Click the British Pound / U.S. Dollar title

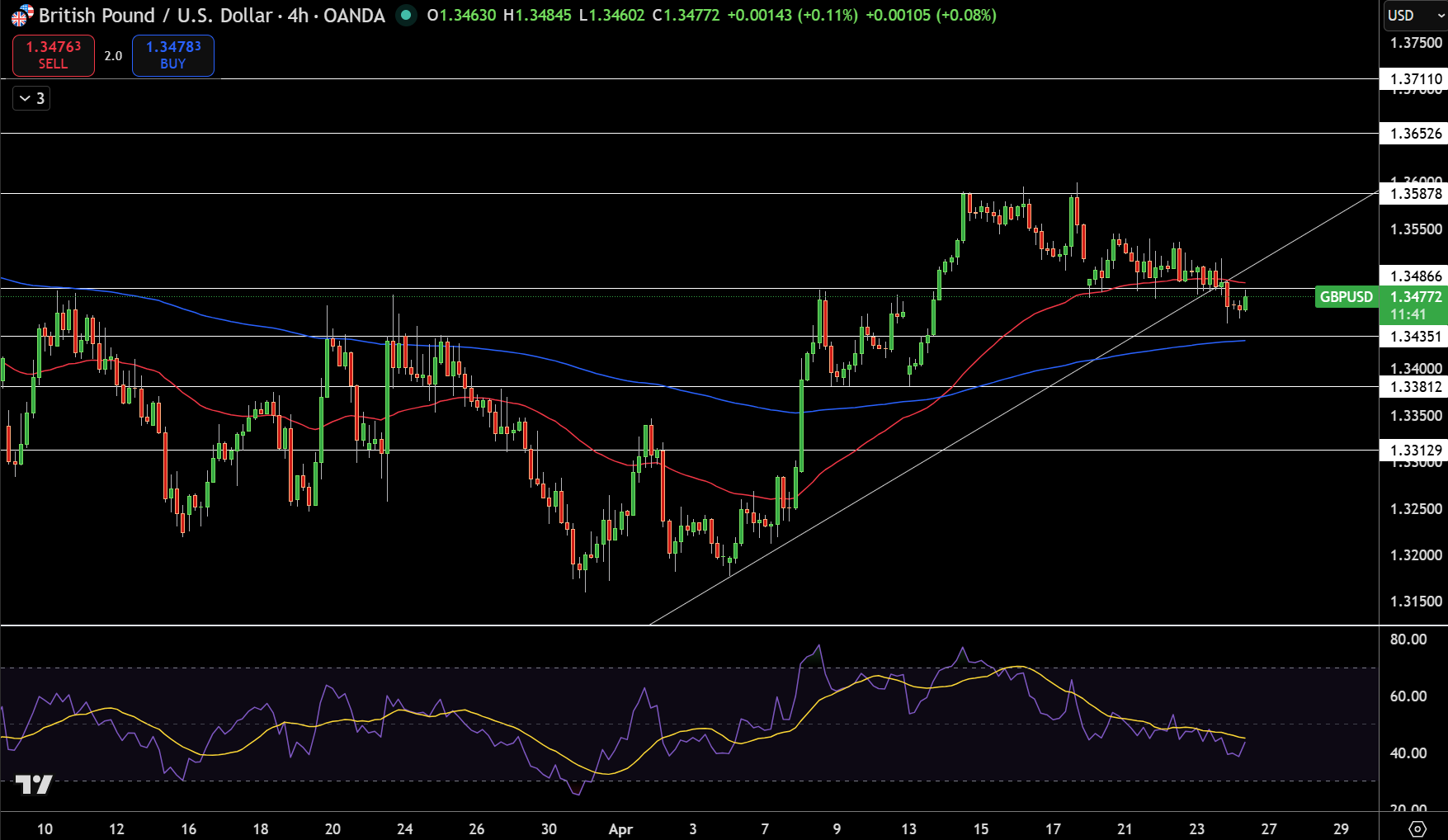(155, 15)
